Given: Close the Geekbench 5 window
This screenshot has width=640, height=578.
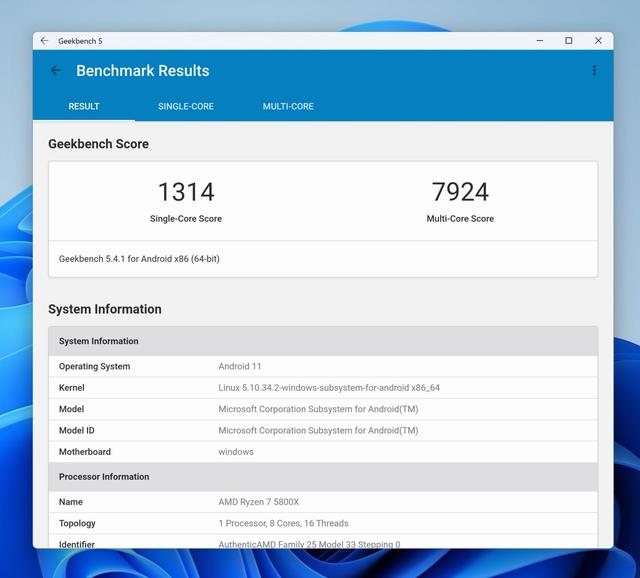Looking at the screenshot, I should 598,41.
